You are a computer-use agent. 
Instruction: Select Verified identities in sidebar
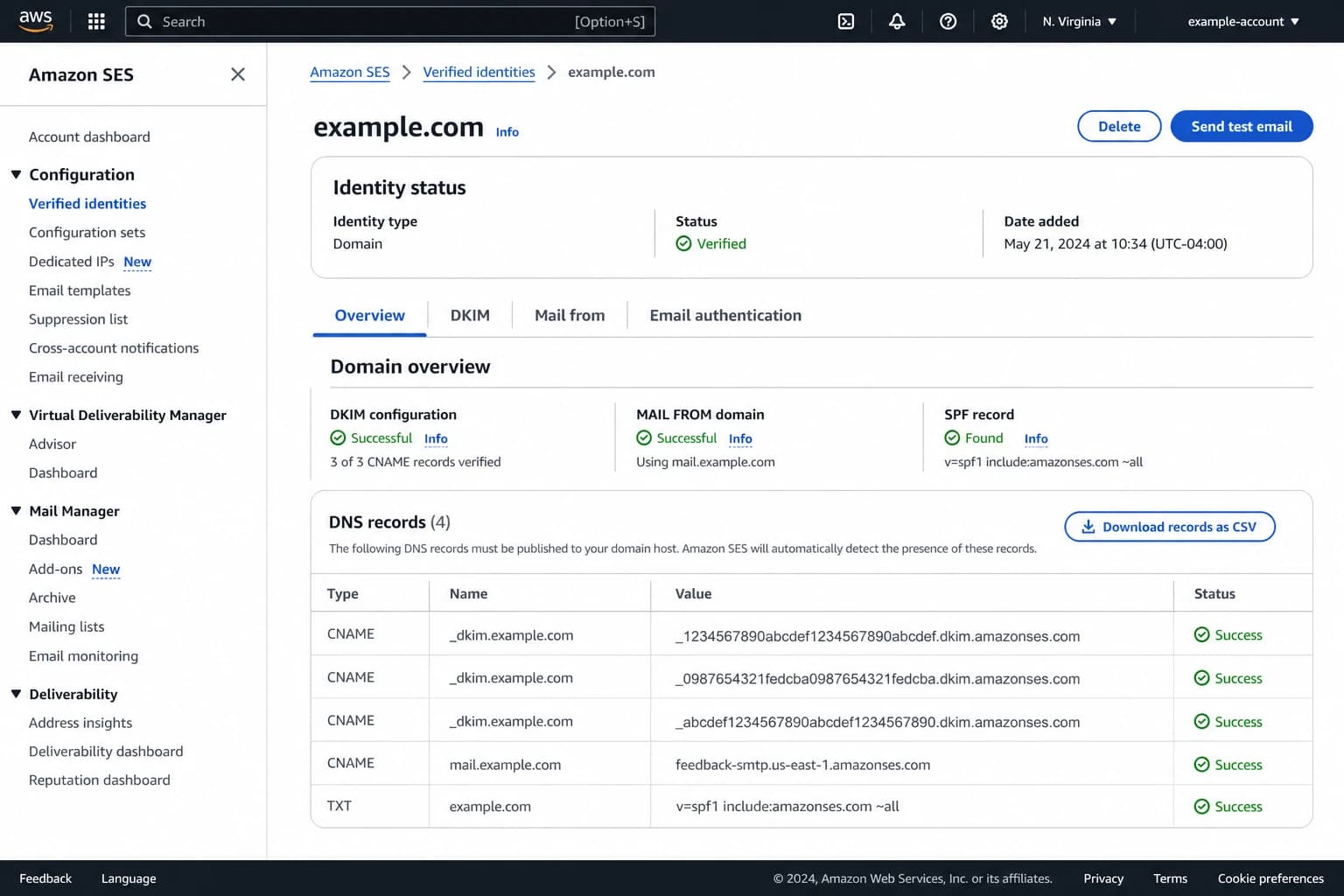pyautogui.click(x=87, y=203)
